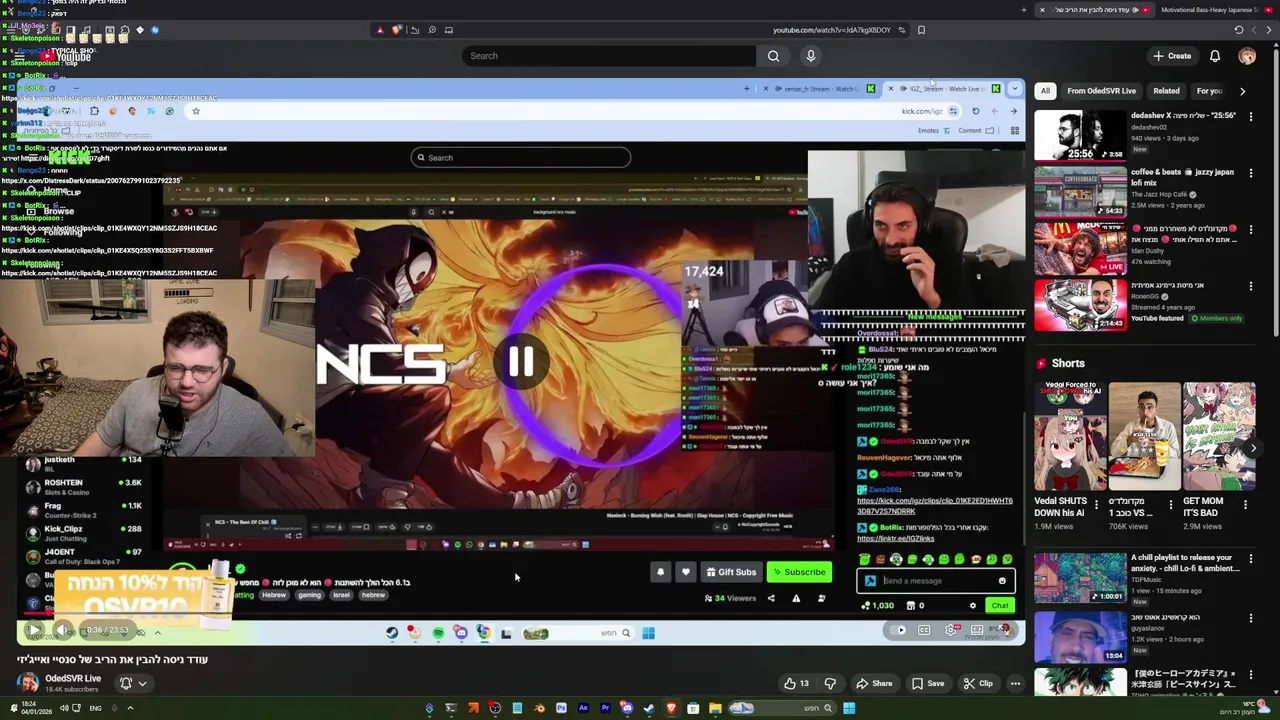Click Kick heart follow icon in stream
The height and width of the screenshot is (720, 1280).
pos(685,572)
